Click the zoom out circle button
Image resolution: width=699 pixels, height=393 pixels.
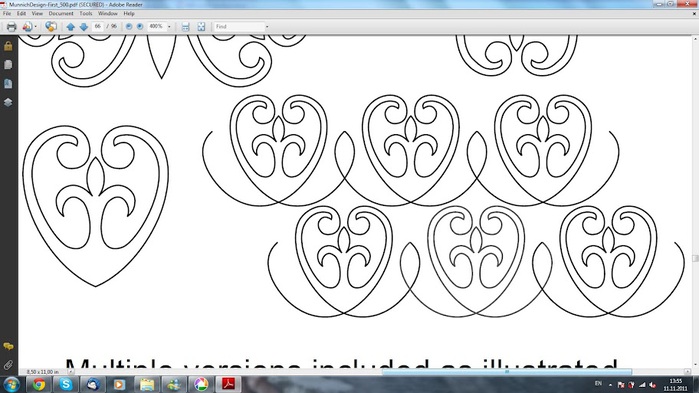click(x=129, y=27)
